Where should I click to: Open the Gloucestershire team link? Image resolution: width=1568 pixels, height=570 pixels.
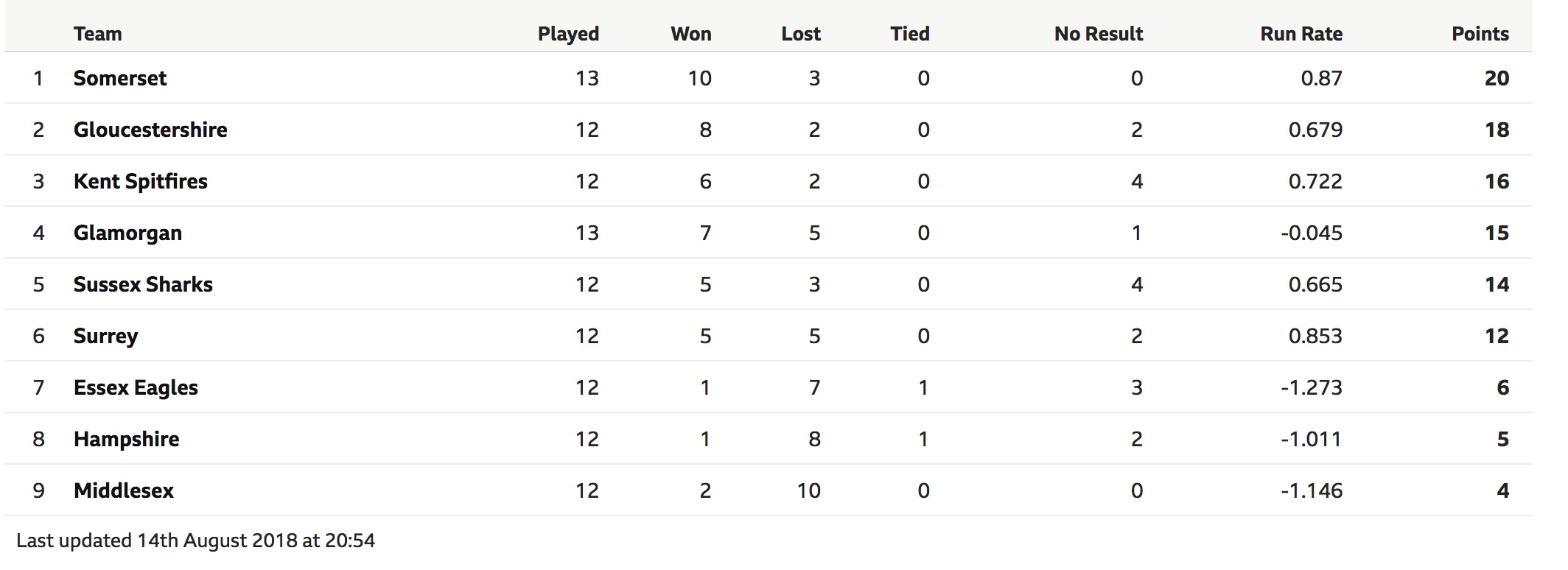[150, 130]
